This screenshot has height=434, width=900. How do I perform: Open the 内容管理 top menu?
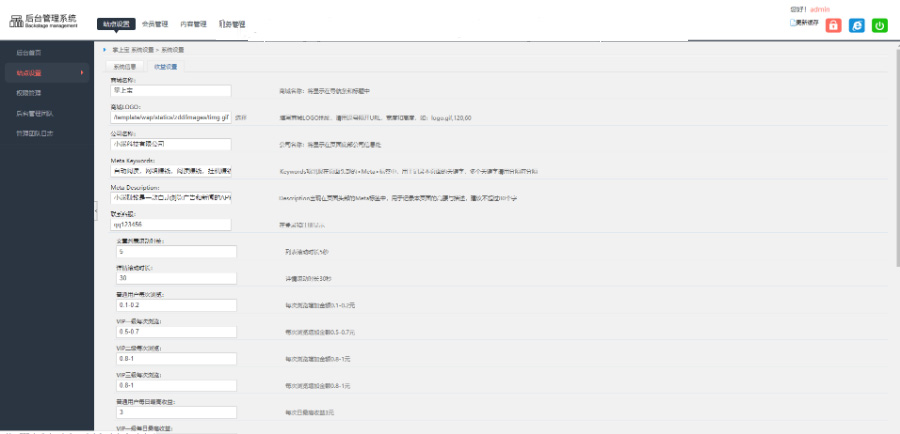pyautogui.click(x=193, y=23)
